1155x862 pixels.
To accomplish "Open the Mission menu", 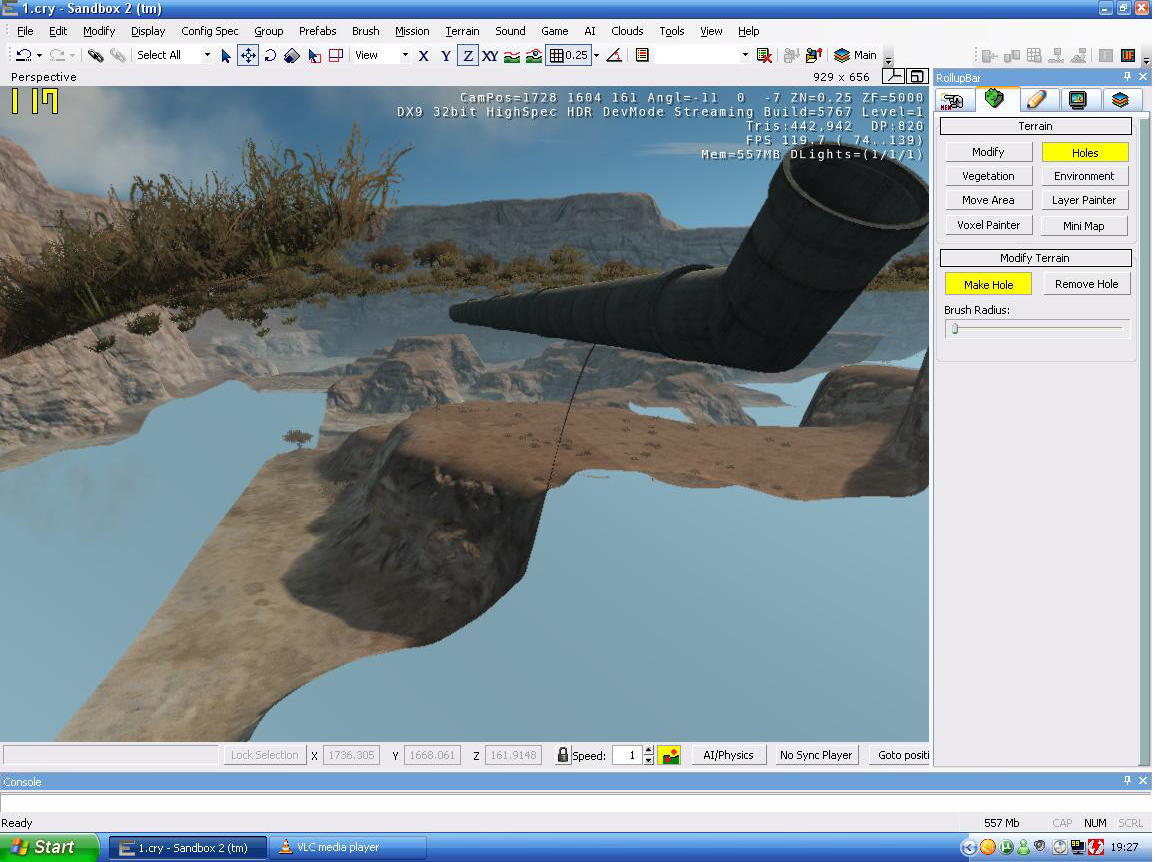I will pos(412,31).
